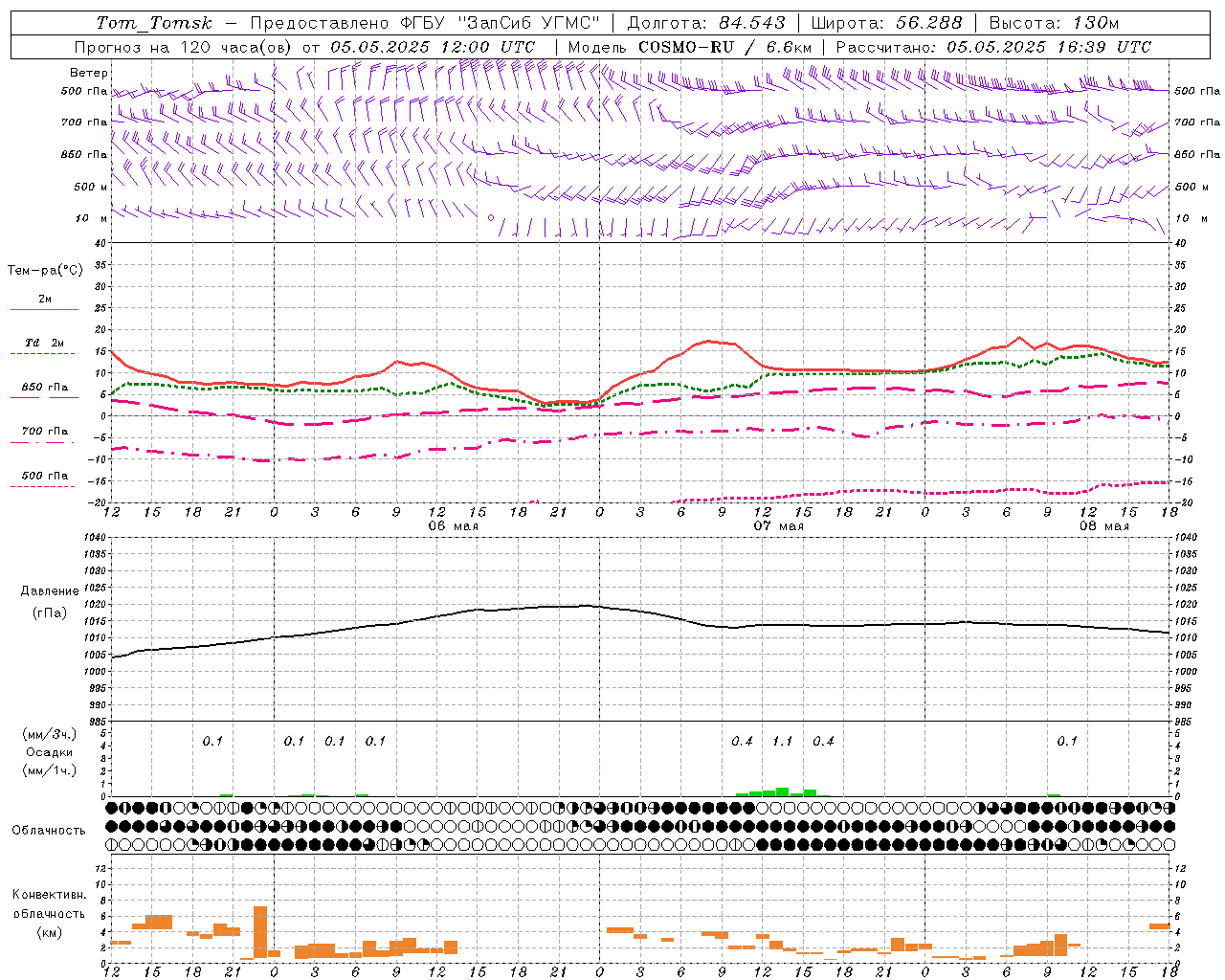Click the 'Td 2м' dew point legend
The width and height of the screenshot is (1225, 980).
click(45, 343)
